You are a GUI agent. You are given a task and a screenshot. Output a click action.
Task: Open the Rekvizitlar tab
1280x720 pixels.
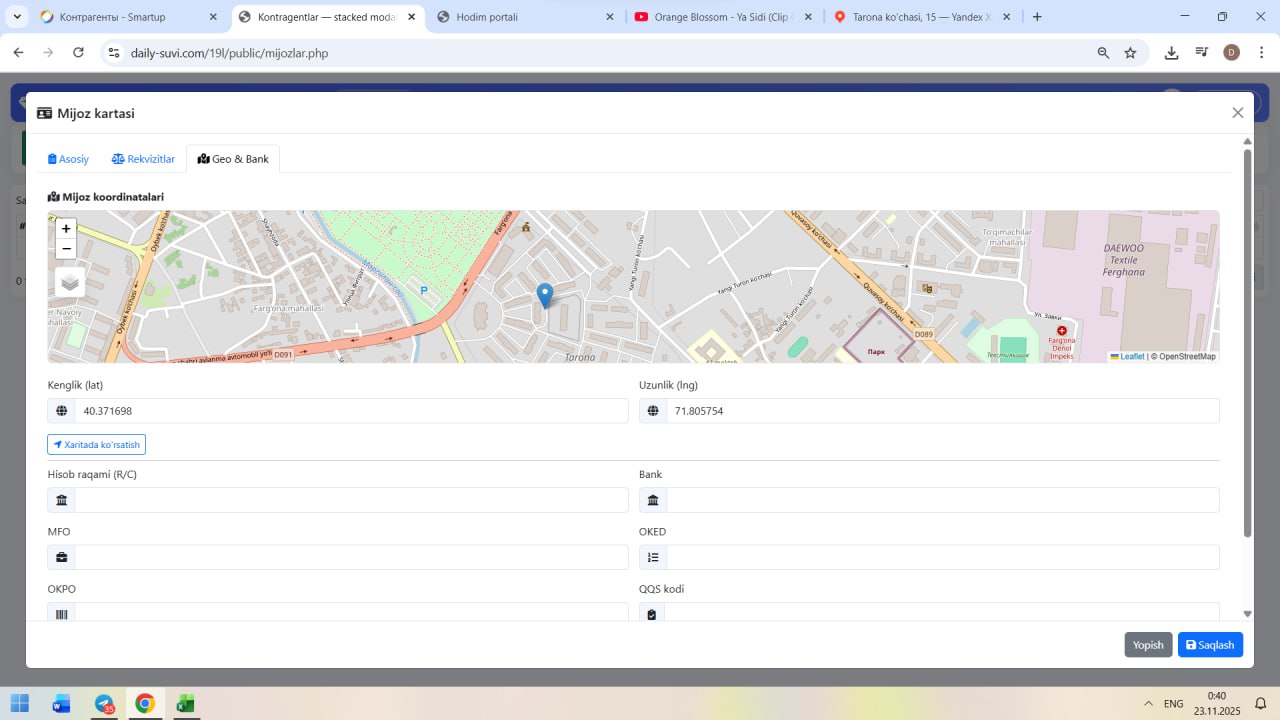[143, 159]
